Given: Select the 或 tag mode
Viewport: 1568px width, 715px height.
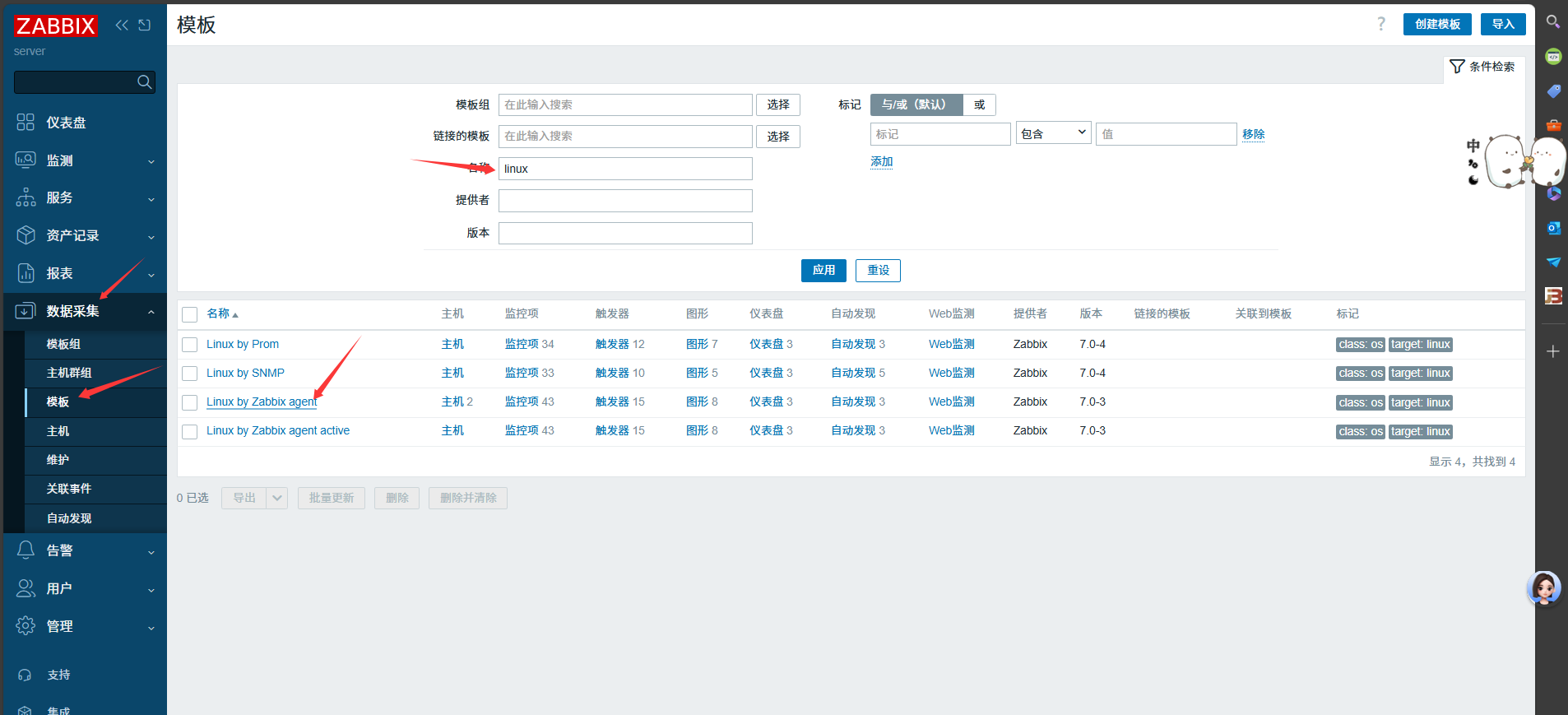Looking at the screenshot, I should tap(979, 104).
